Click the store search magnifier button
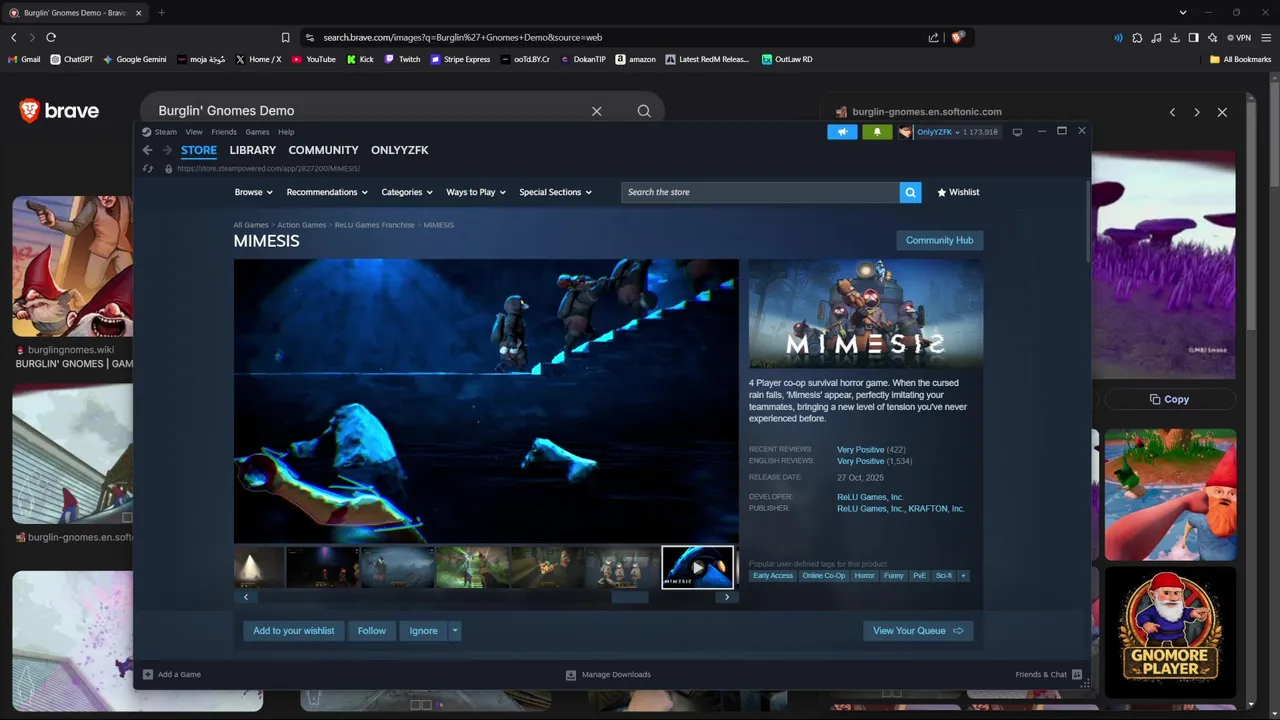Viewport: 1280px width, 720px height. [x=910, y=192]
